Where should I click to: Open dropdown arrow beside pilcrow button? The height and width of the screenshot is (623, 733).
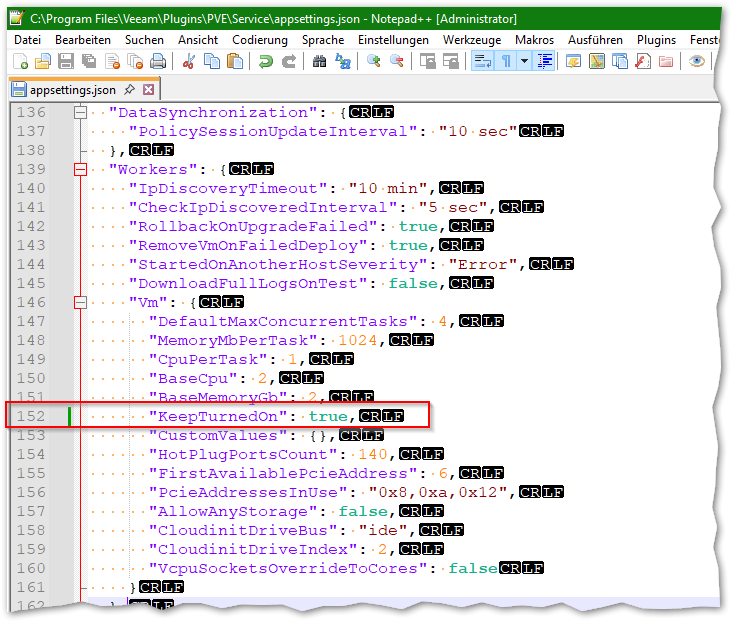[x=524, y=62]
